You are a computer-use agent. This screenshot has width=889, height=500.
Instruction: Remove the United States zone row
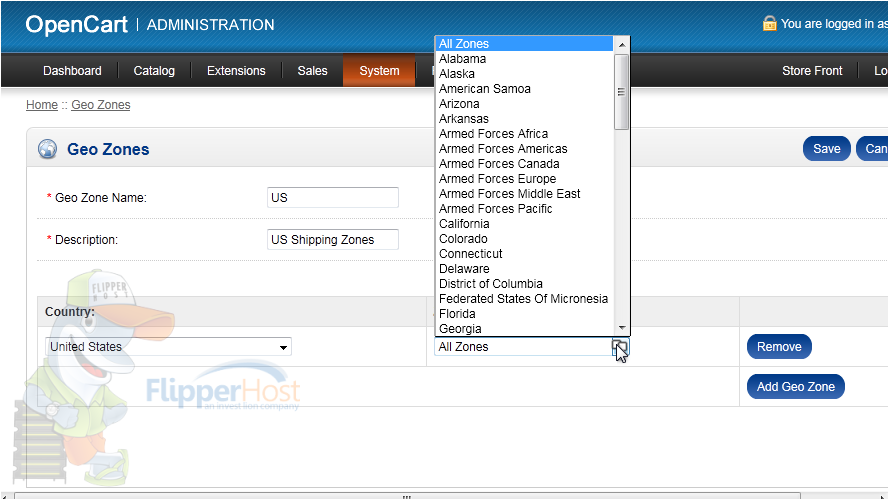tap(779, 346)
